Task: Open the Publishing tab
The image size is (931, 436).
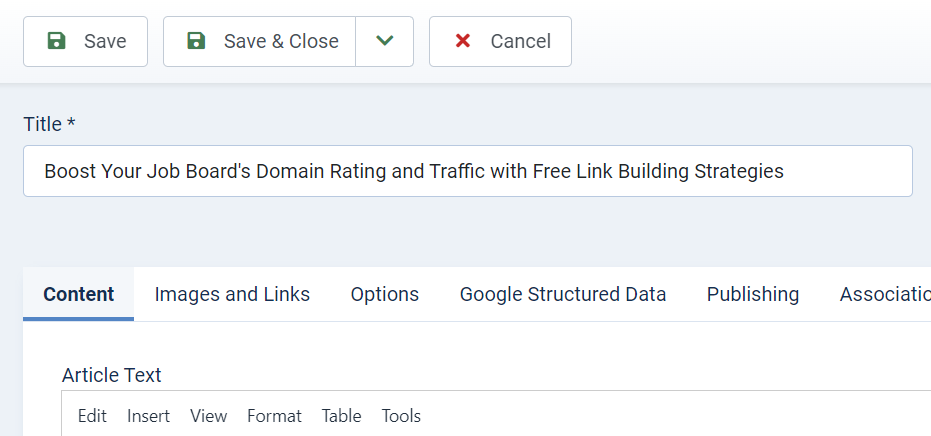Action: click(753, 294)
